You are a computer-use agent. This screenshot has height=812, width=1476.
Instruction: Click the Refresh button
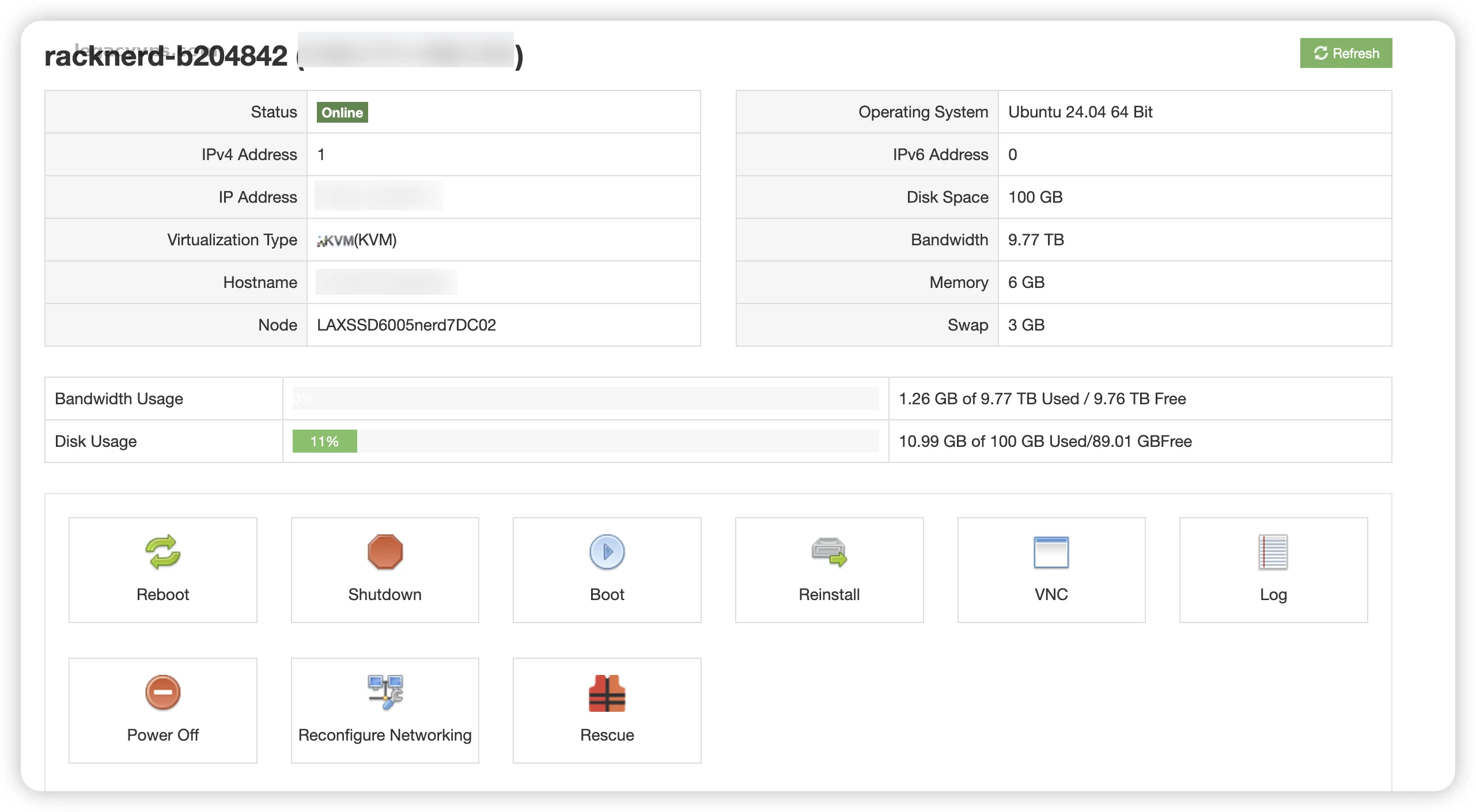1345,53
